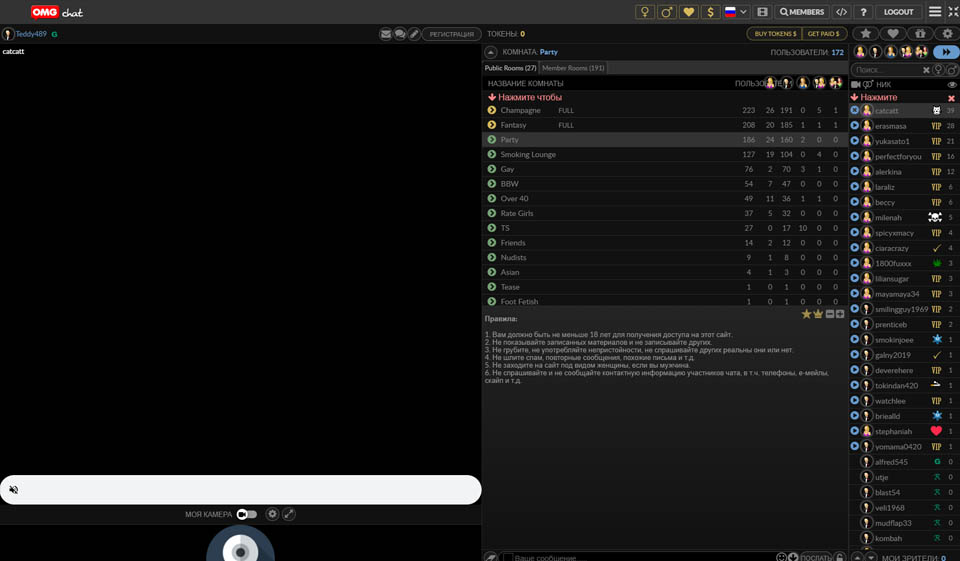Viewport: 960px width, 561px height.
Task: Open the Members search button
Action: [802, 12]
